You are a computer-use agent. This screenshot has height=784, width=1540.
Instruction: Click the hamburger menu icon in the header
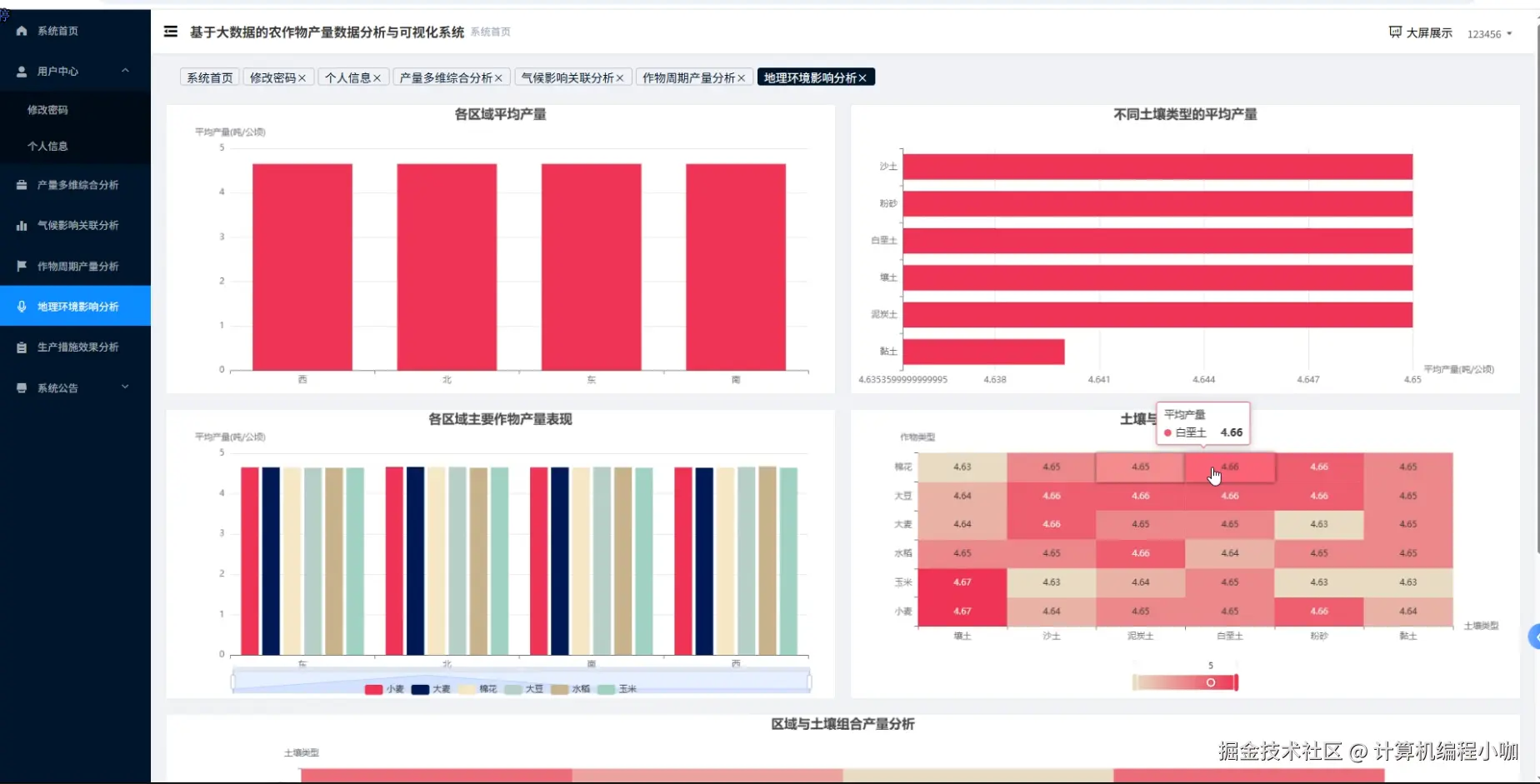tap(170, 31)
